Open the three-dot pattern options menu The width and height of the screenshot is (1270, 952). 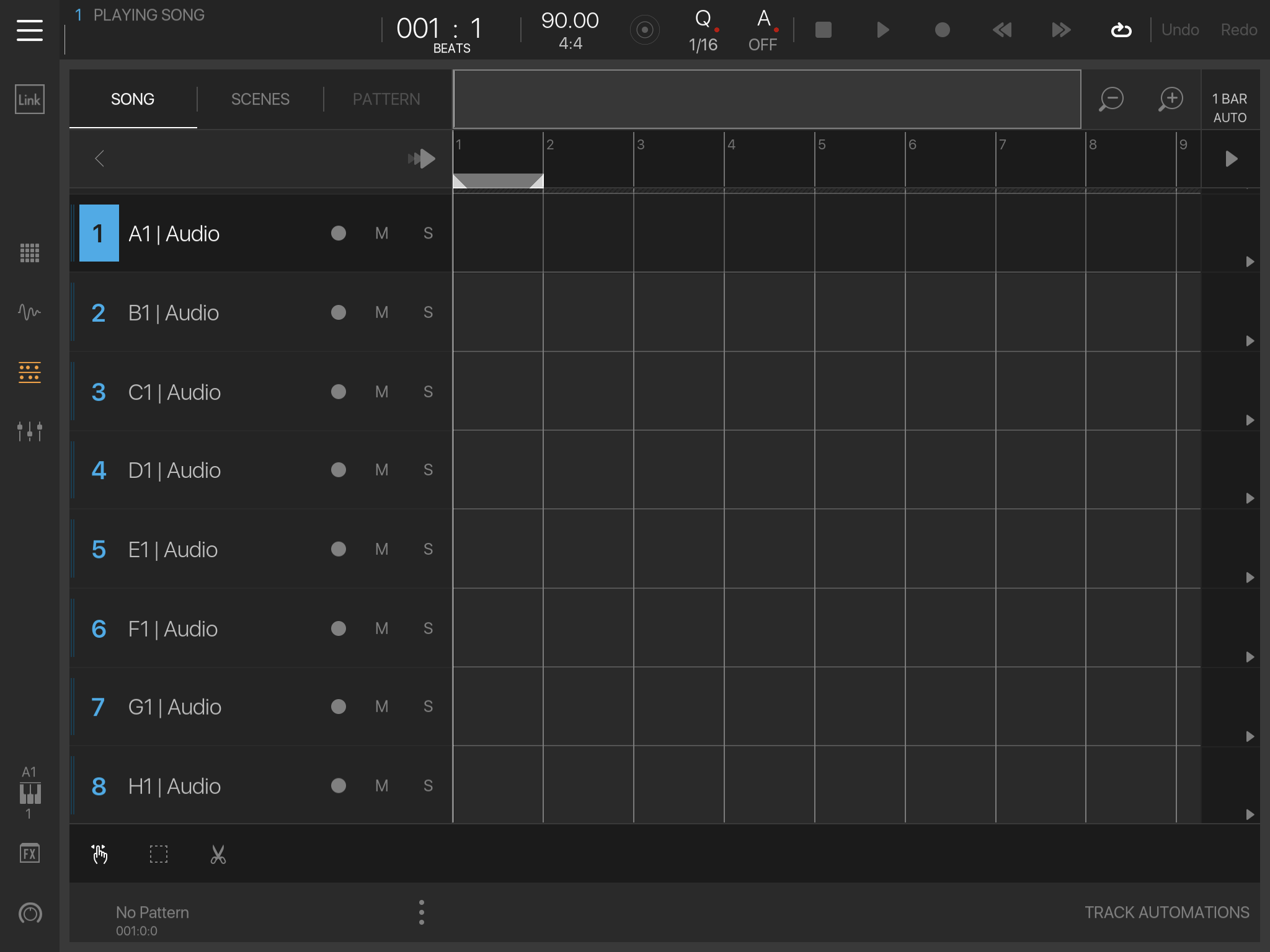point(422,912)
